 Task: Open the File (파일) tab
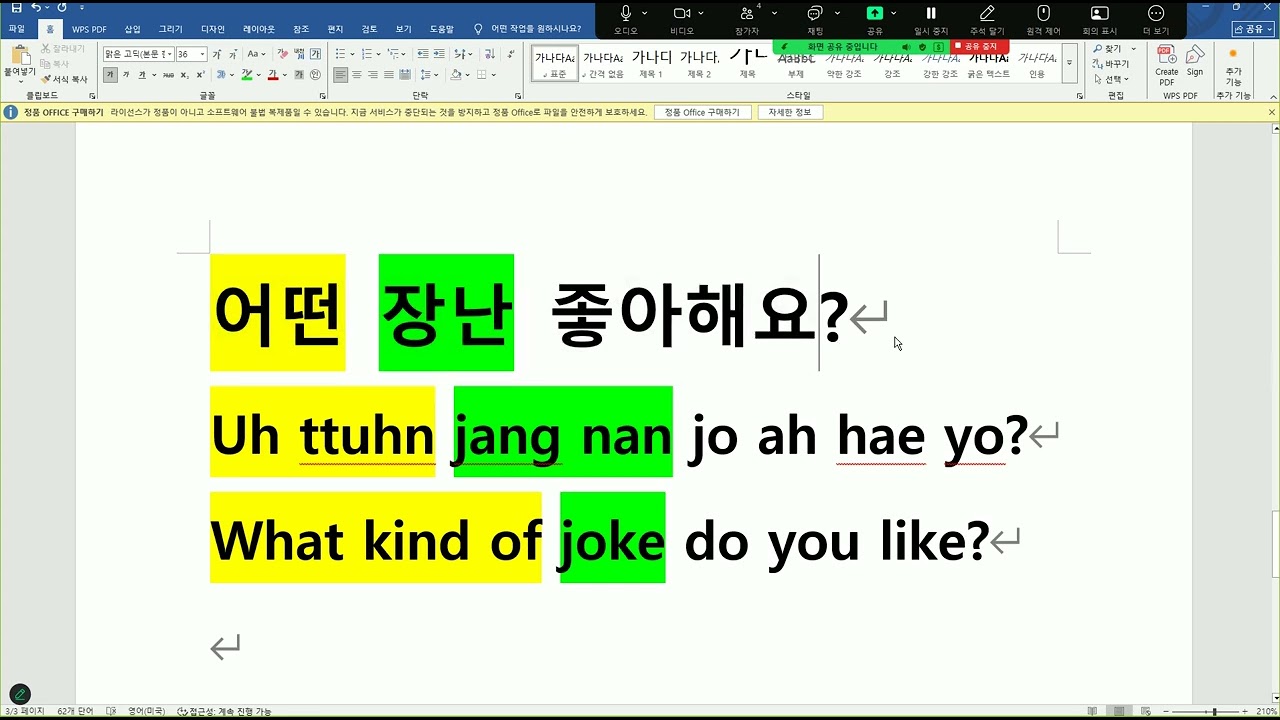tap(16, 29)
